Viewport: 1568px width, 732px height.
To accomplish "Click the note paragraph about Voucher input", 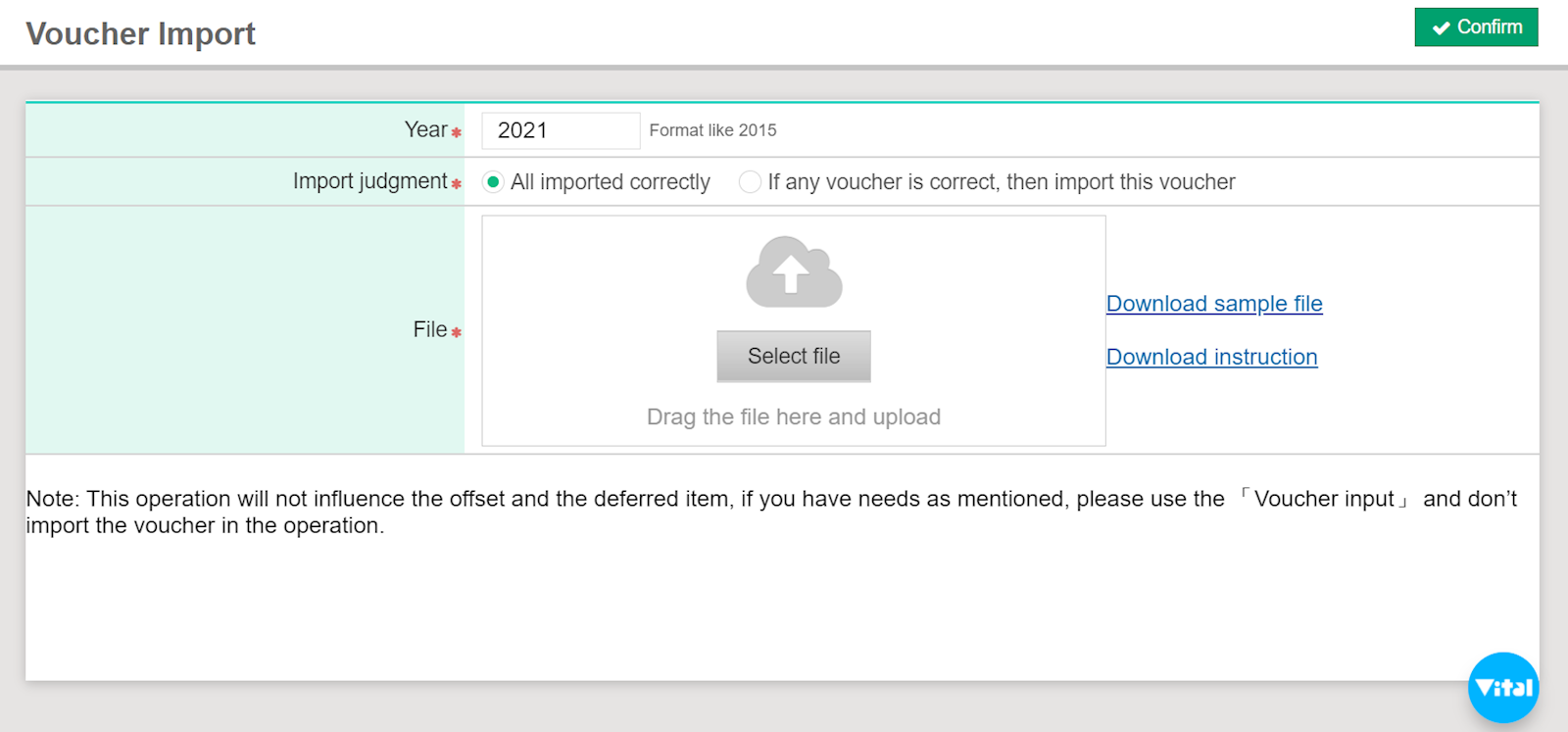I will pos(770,512).
